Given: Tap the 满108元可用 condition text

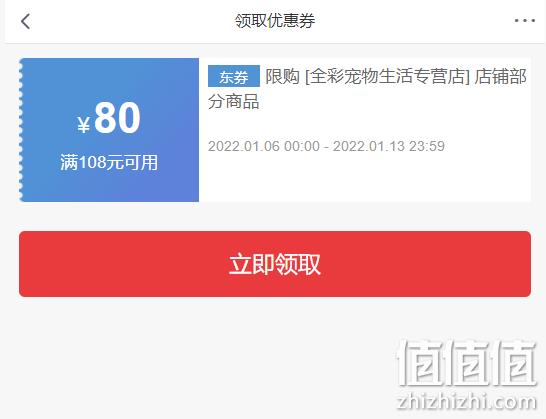Looking at the screenshot, I should [x=109, y=162].
